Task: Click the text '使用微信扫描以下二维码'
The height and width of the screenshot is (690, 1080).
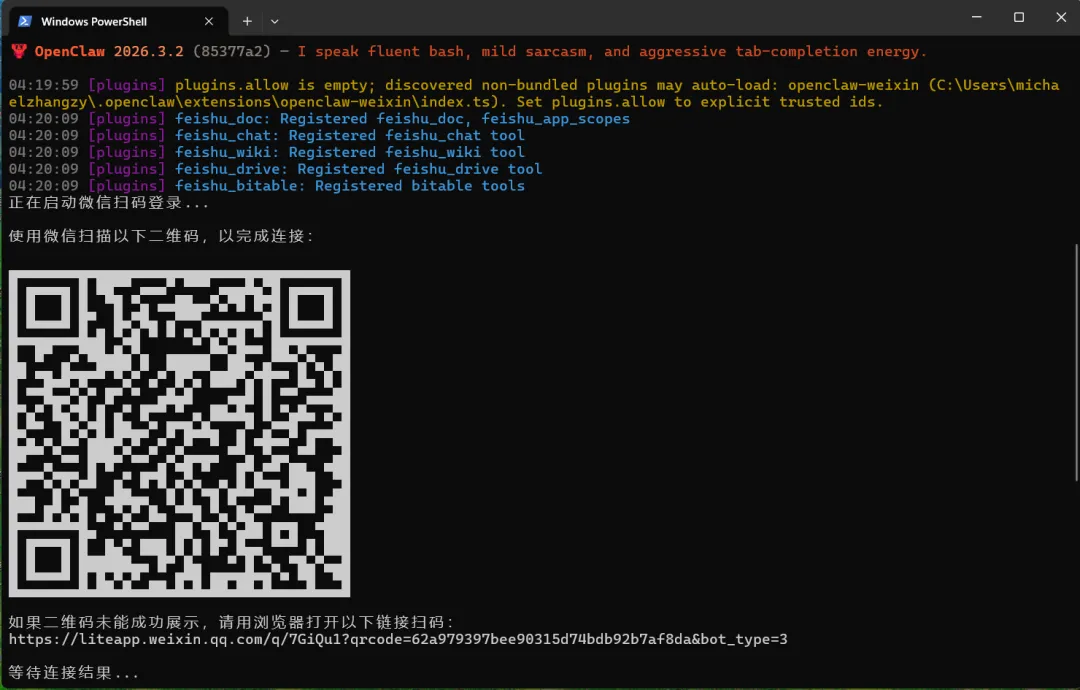Action: (105, 236)
